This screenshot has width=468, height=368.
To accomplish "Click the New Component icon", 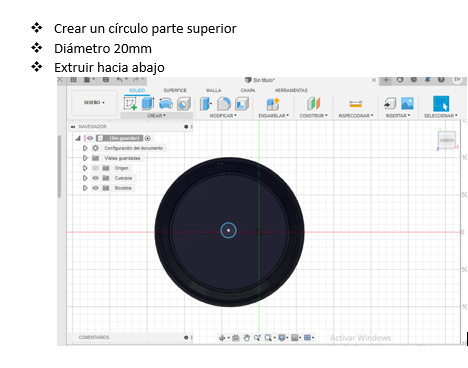I will click(273, 104).
